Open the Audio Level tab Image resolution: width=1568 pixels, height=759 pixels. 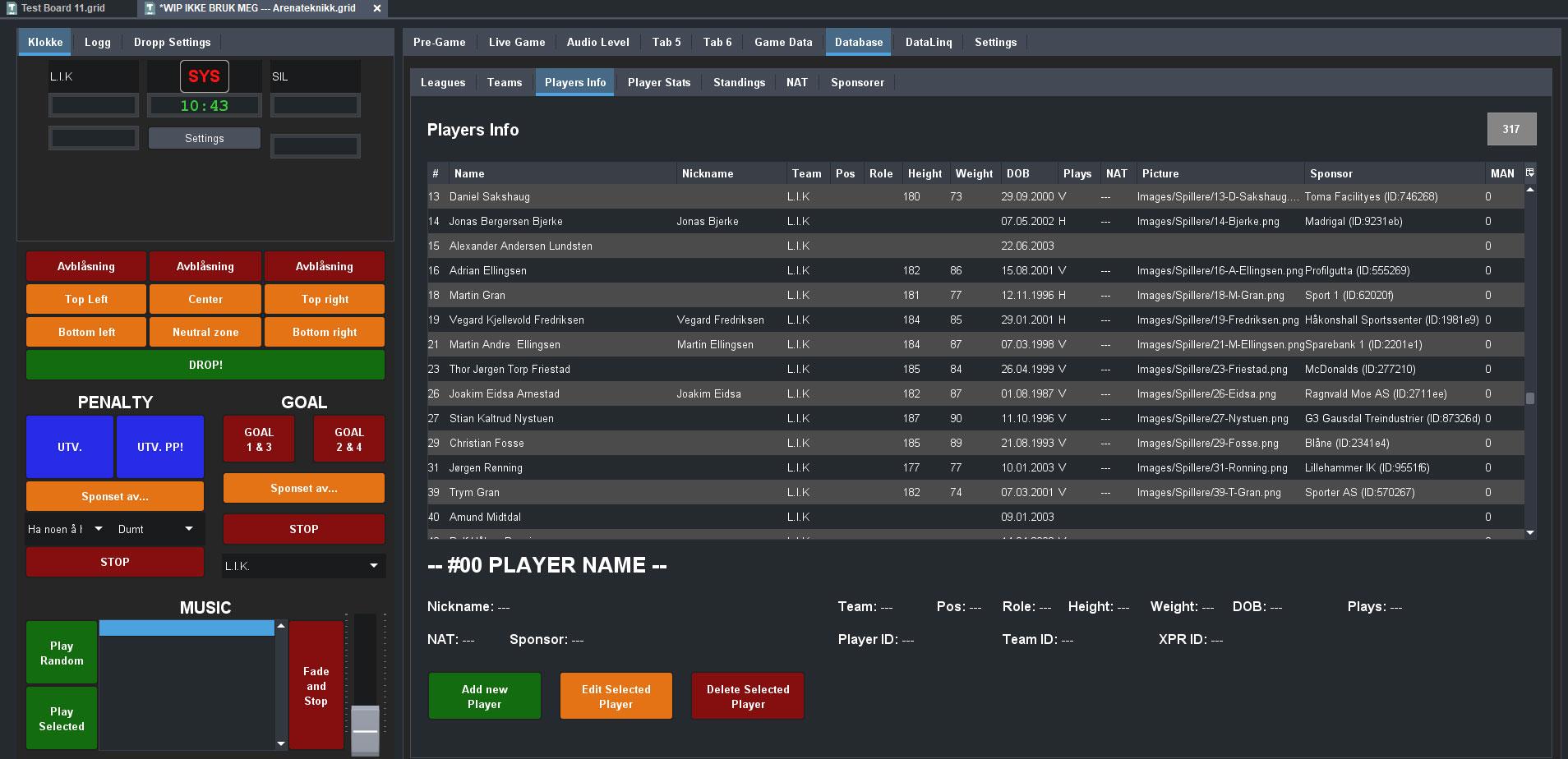tap(598, 42)
